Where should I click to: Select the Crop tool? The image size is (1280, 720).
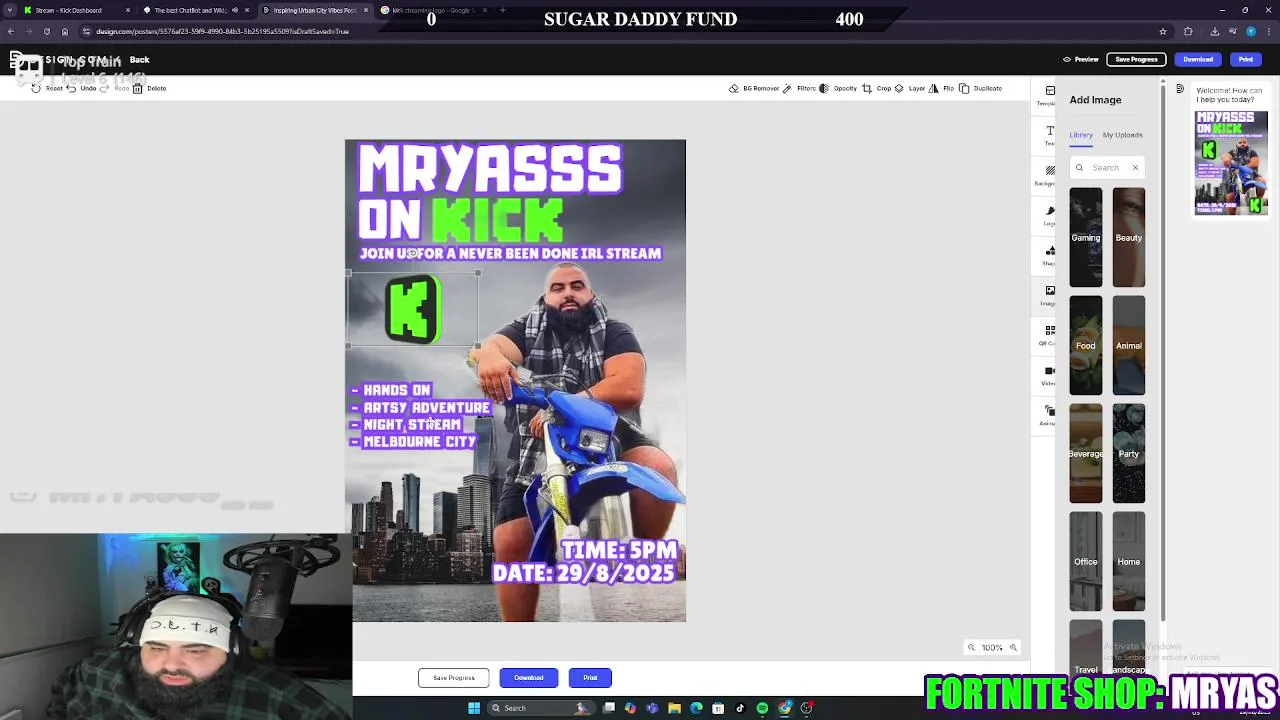point(876,88)
